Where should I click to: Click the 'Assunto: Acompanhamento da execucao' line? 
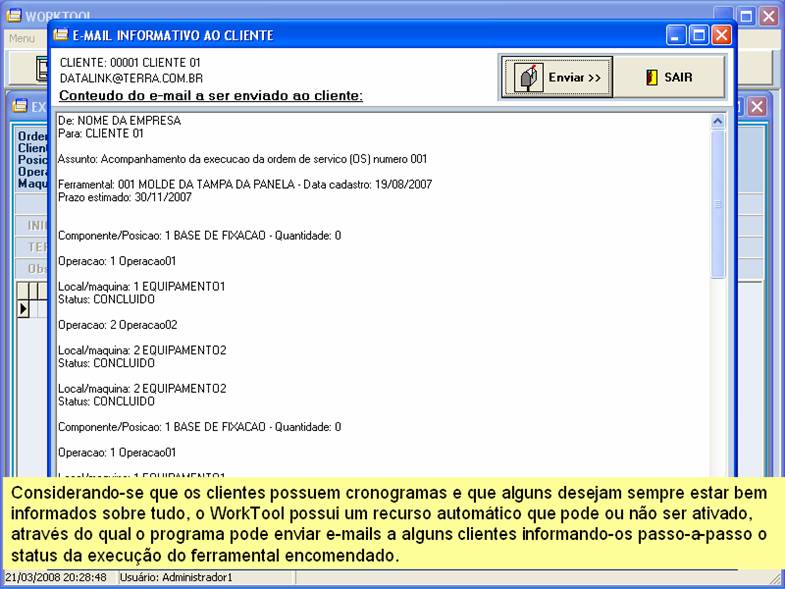[242, 159]
